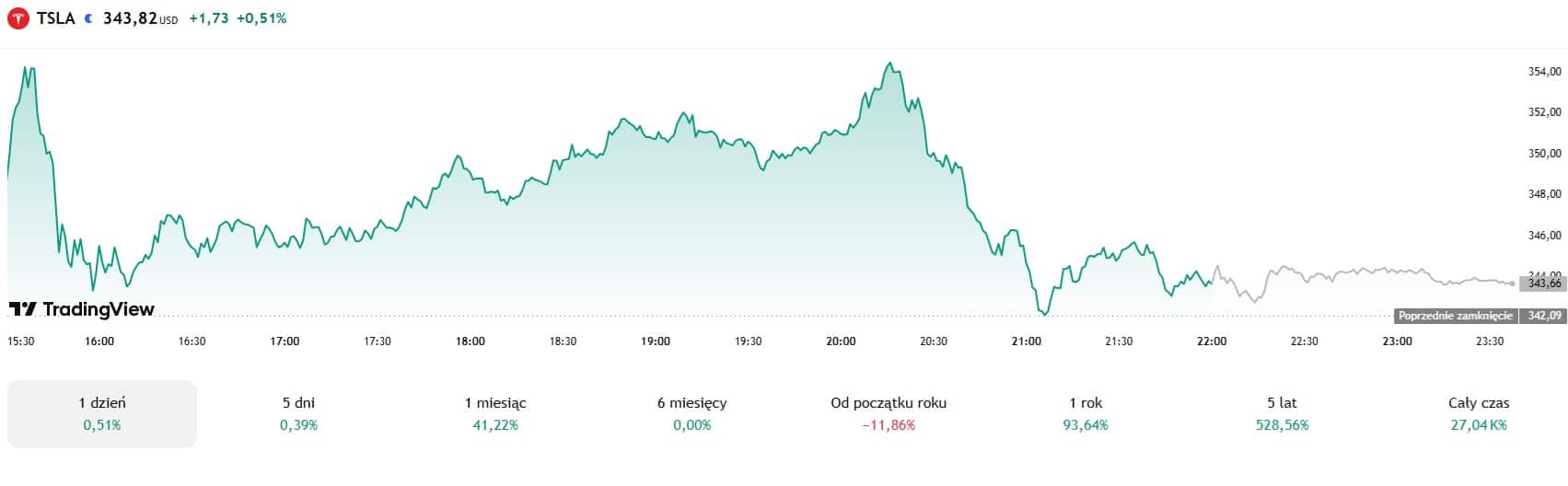Show the 6 miesięcy chart range
This screenshot has height=486, width=1568.
[691, 413]
